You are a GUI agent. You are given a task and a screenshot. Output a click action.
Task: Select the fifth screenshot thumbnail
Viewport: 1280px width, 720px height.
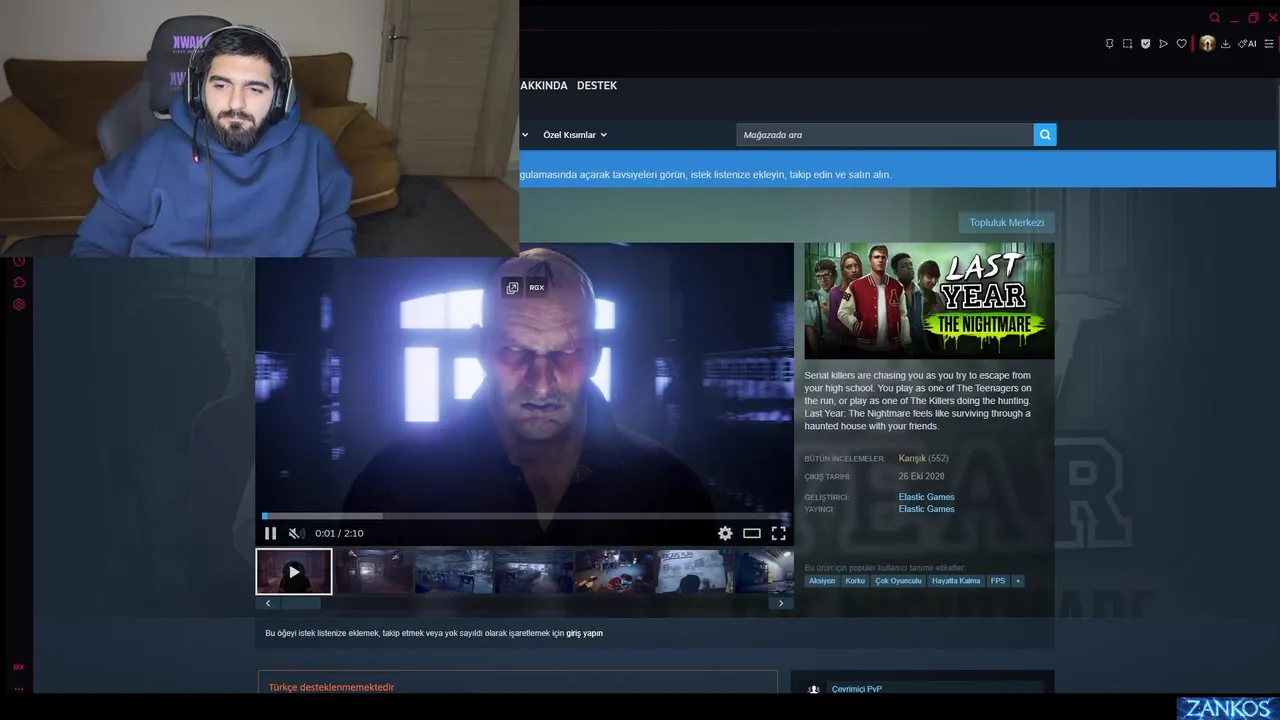click(x=614, y=572)
